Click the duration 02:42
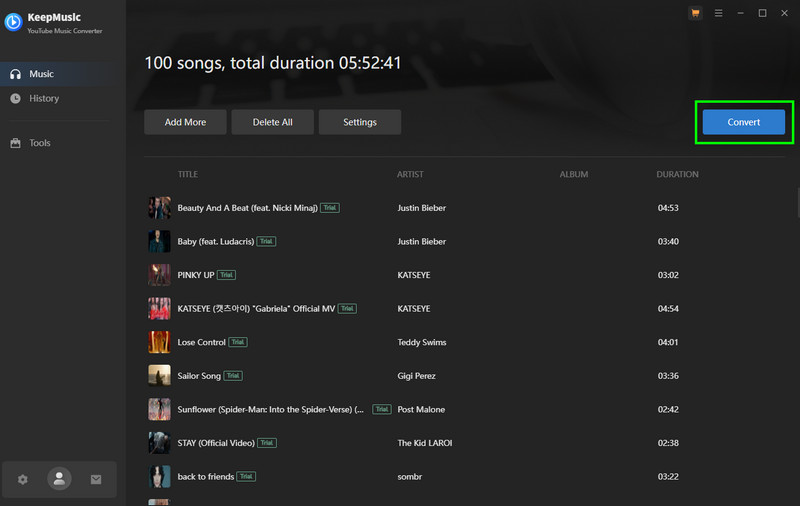Image resolution: width=800 pixels, height=506 pixels. pyautogui.click(x=668, y=410)
